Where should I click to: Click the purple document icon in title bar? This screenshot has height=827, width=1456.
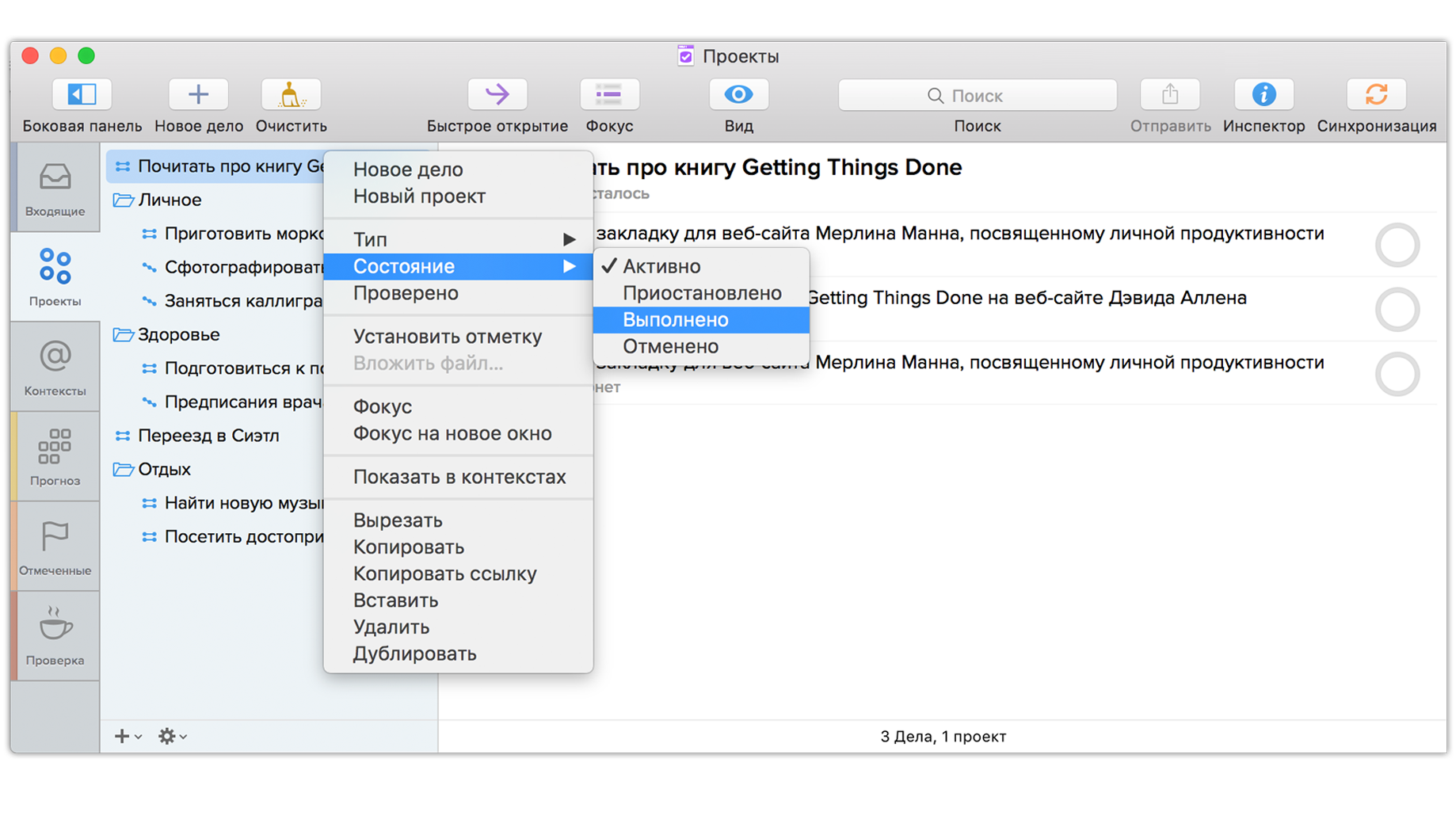point(685,55)
